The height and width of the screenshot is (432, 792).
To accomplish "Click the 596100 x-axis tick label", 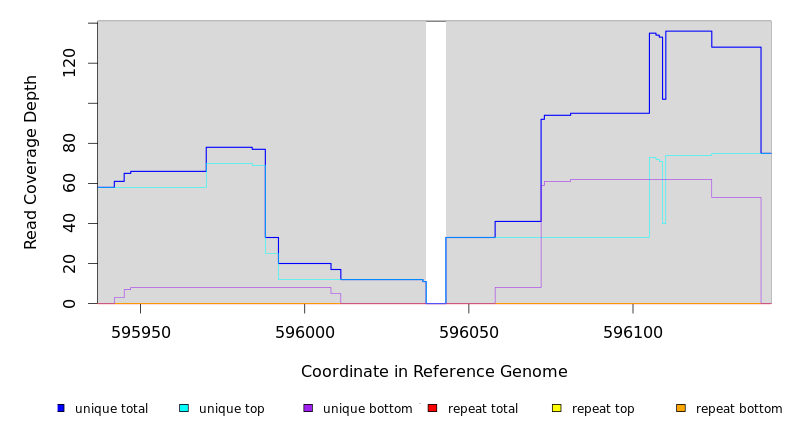I will click(633, 331).
